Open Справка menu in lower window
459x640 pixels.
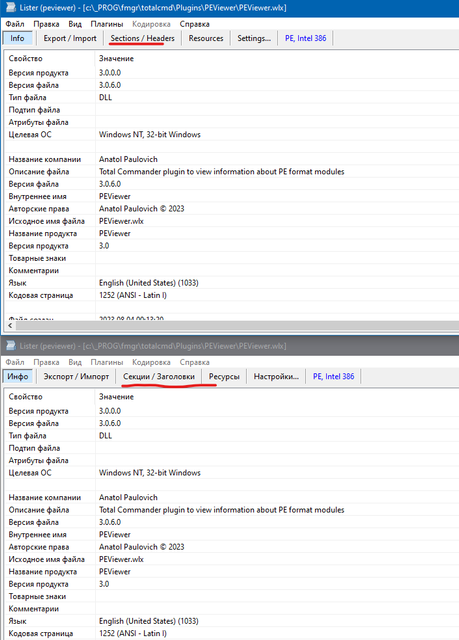click(194, 362)
